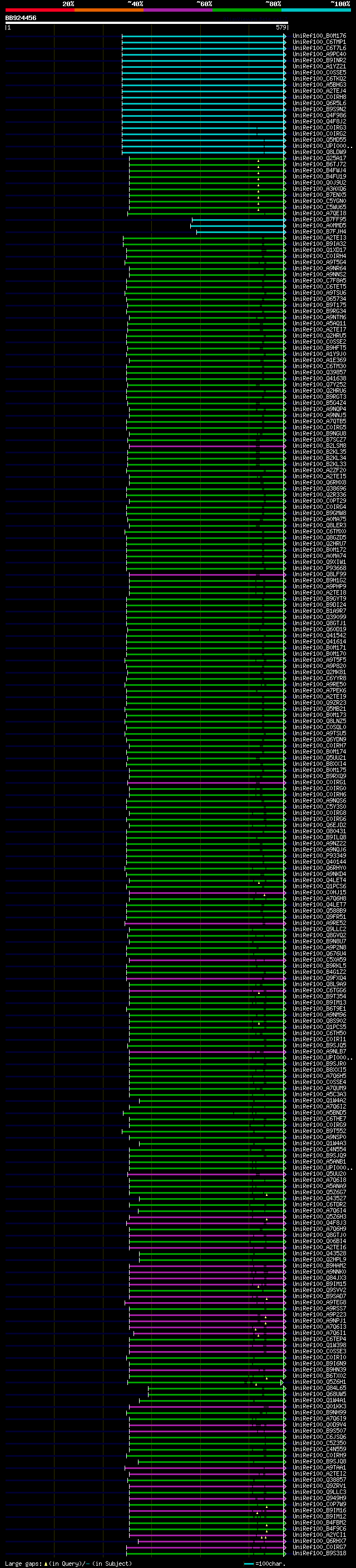Screen dimensions: 356x1568
Task: Click label UniRef100_C6JSQ6
Action: point(319,1437)
